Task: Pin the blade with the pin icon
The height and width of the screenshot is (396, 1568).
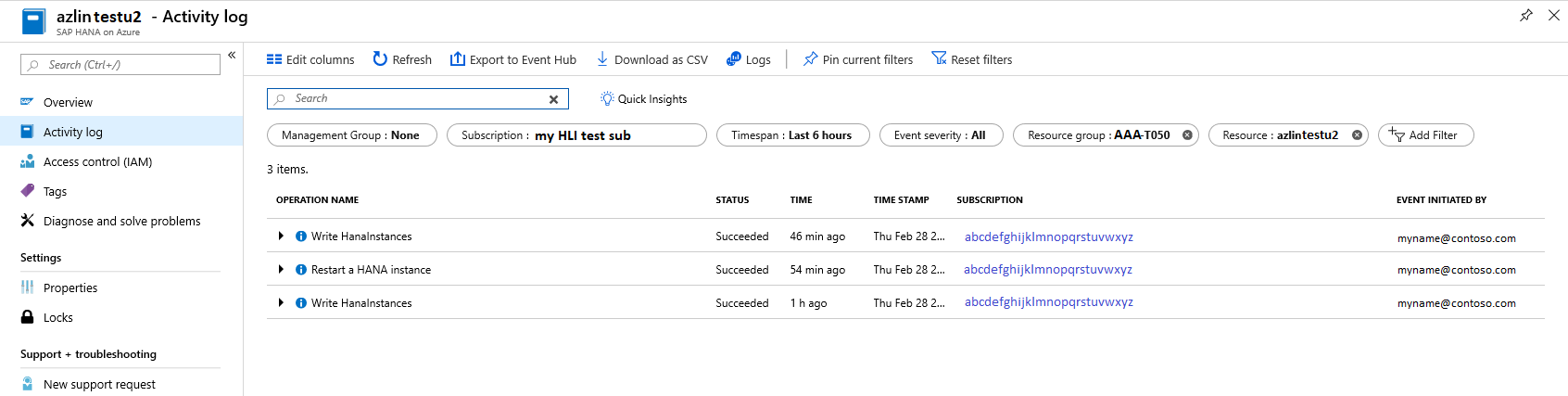Action: (1526, 15)
